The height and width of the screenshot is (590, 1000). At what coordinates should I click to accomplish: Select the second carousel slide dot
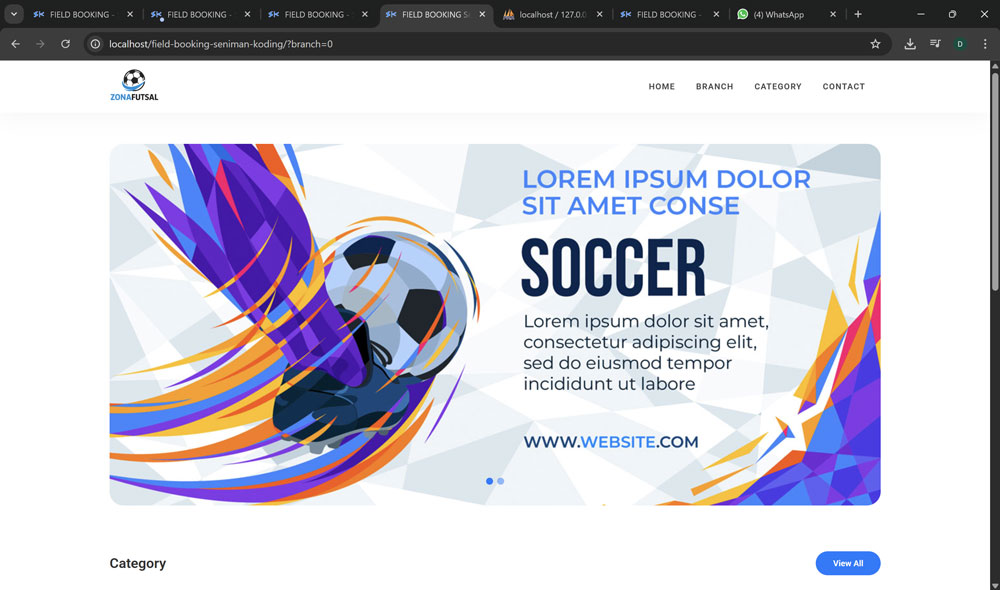click(501, 481)
